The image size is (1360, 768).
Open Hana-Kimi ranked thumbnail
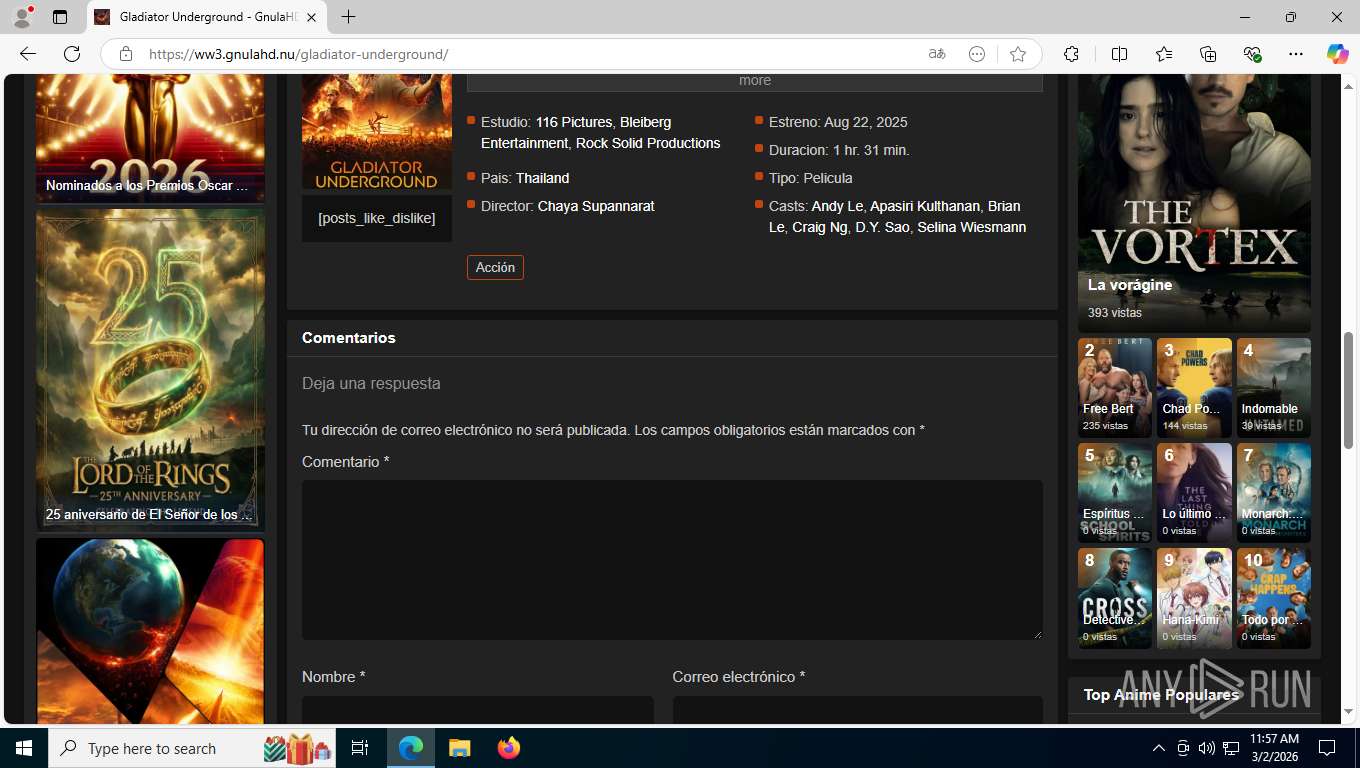1194,598
